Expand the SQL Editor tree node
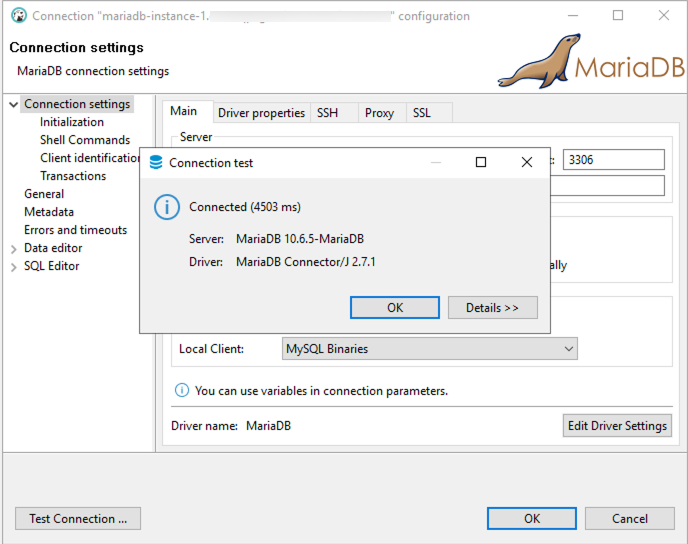Viewport: 688px width, 544px height. coord(13,266)
